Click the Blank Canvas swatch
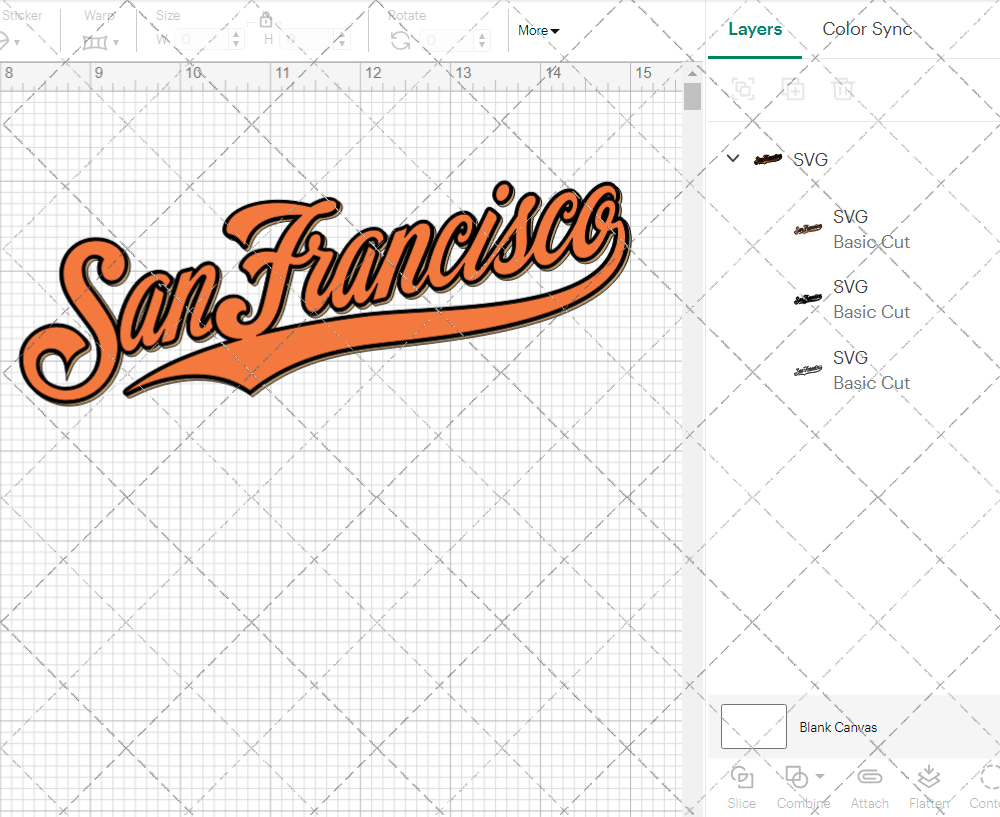Image resolution: width=1000 pixels, height=817 pixels. pyautogui.click(x=754, y=726)
